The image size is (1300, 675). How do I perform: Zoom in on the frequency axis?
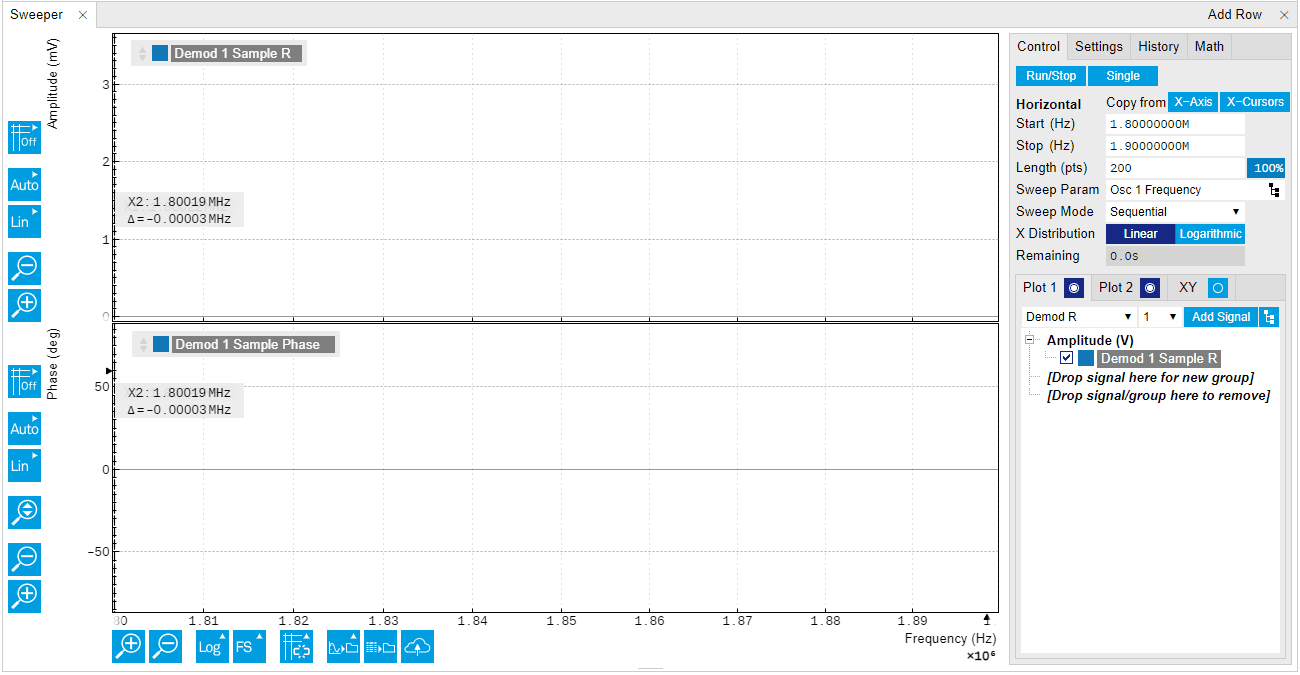point(127,646)
